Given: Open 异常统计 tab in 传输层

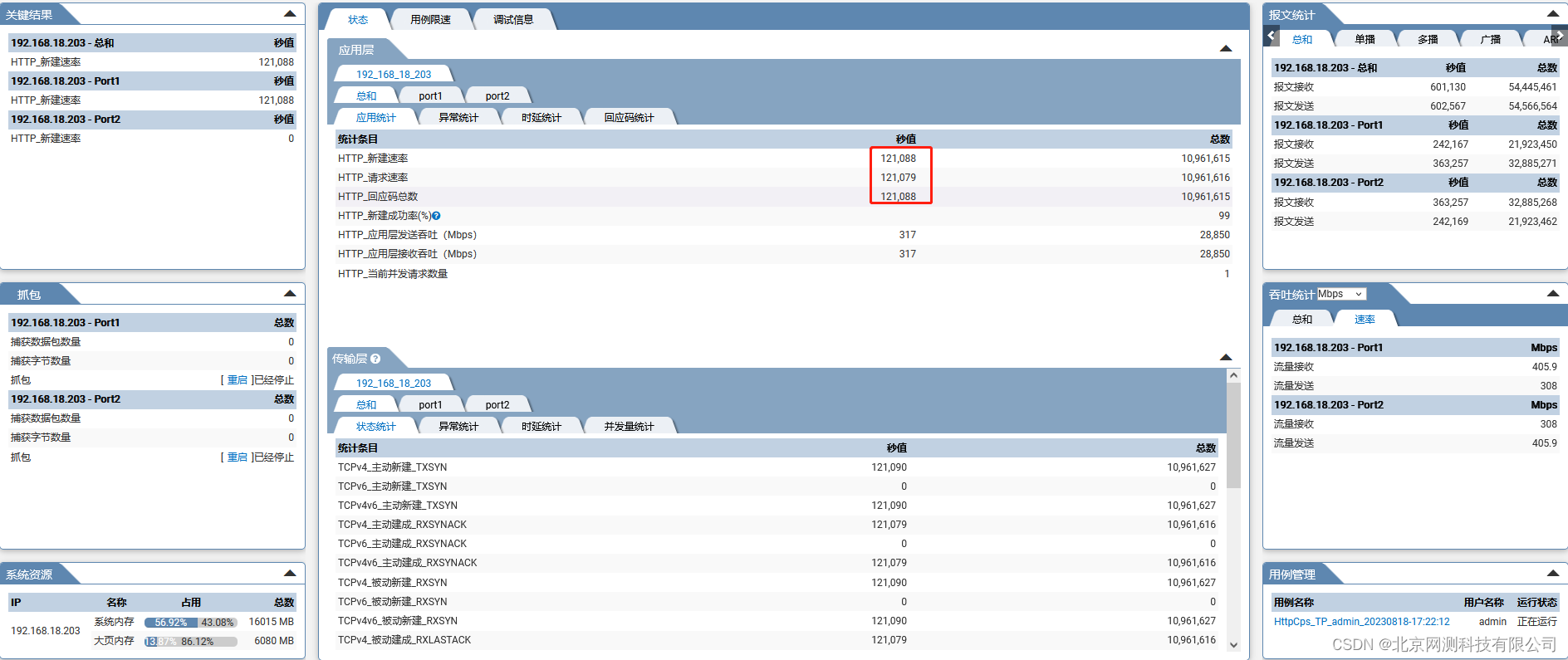Looking at the screenshot, I should click(x=458, y=427).
